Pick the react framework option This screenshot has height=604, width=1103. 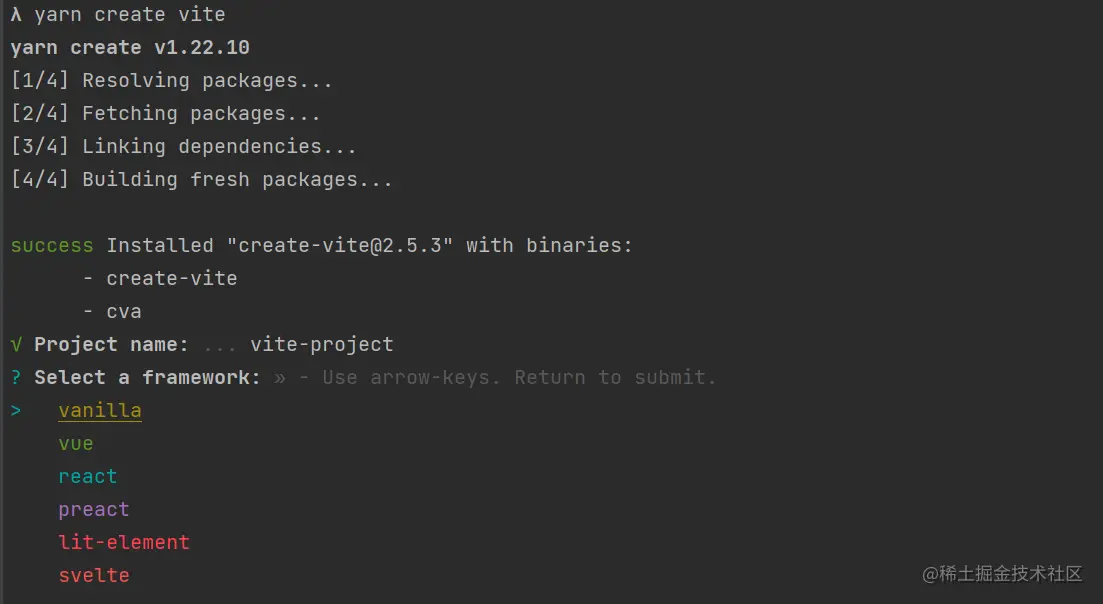(x=88, y=477)
